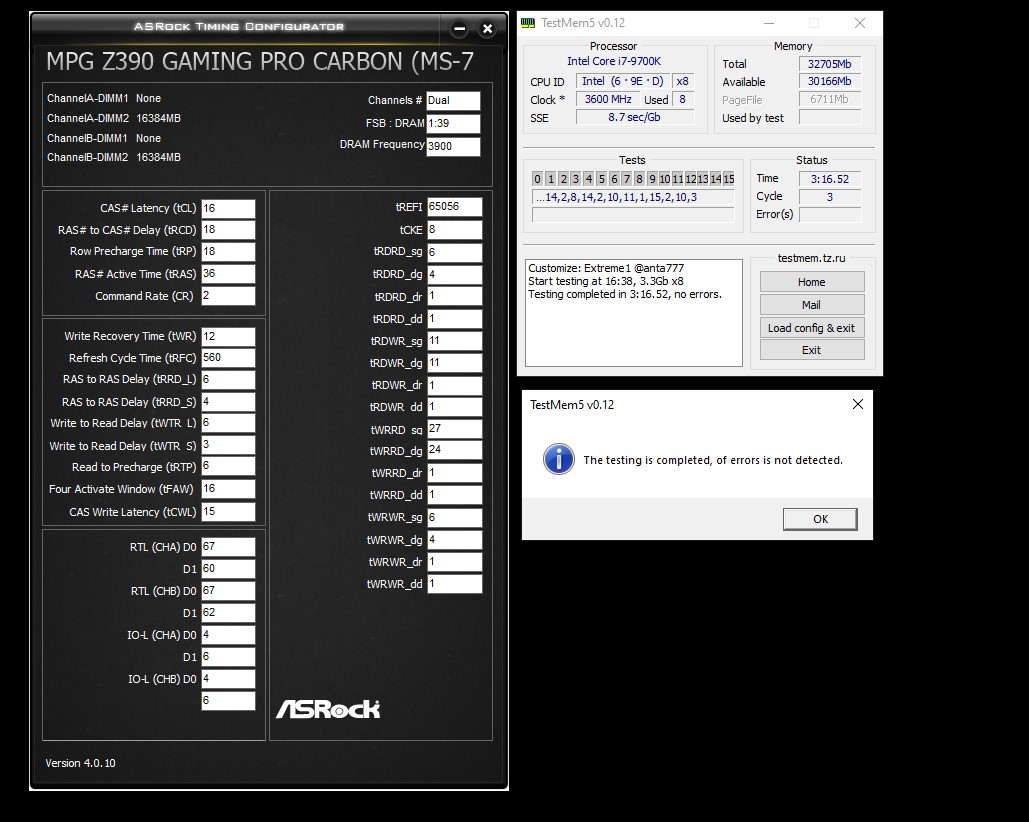Click the Version 4.0.10 label

(x=80, y=763)
